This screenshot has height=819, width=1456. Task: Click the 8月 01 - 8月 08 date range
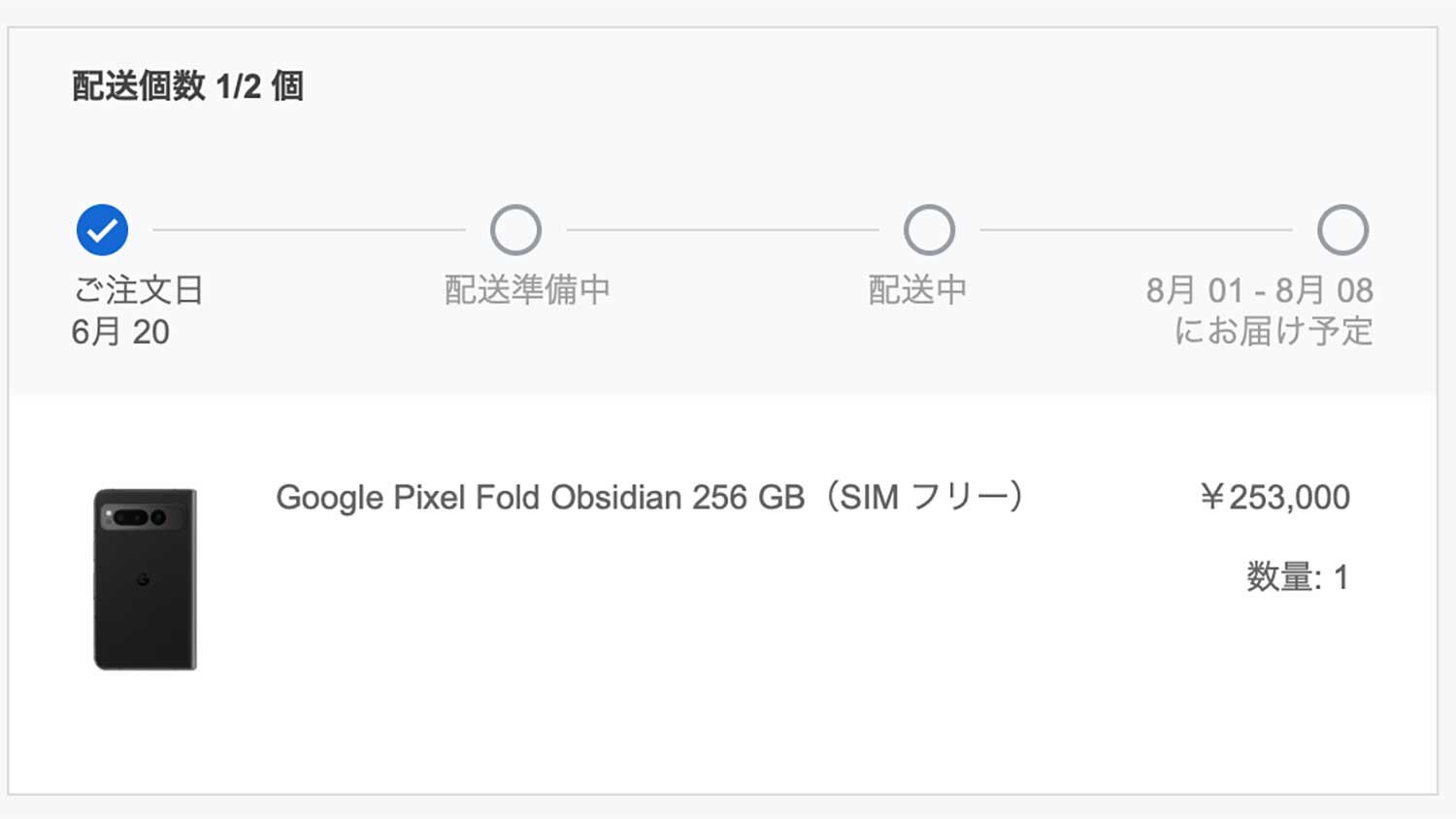point(1259,289)
